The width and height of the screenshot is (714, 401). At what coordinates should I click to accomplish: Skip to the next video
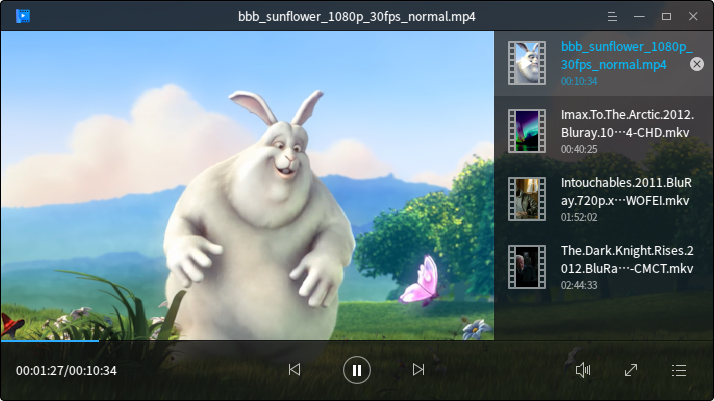419,370
